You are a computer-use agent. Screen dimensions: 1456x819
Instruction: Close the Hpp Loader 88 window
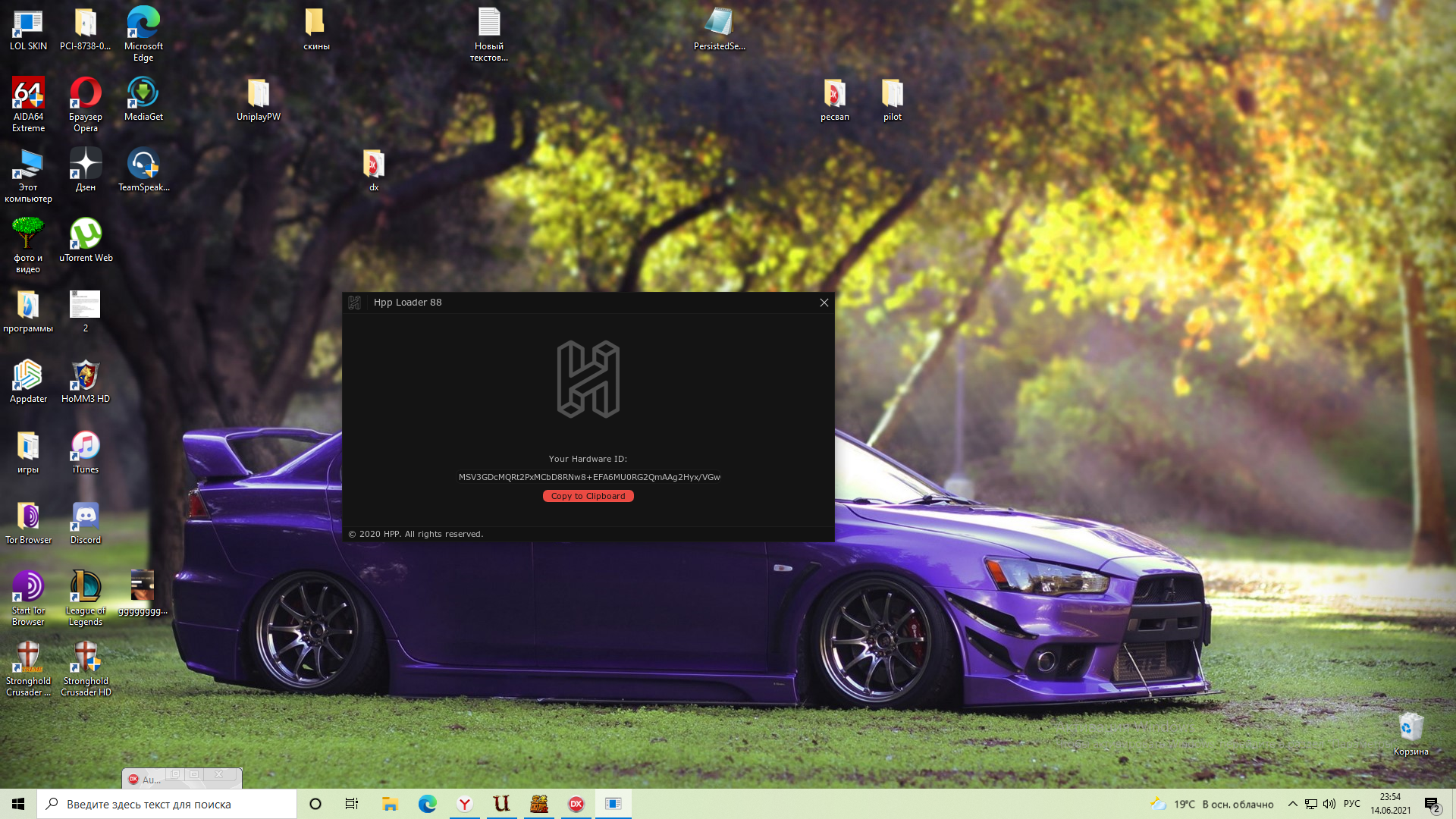(824, 303)
